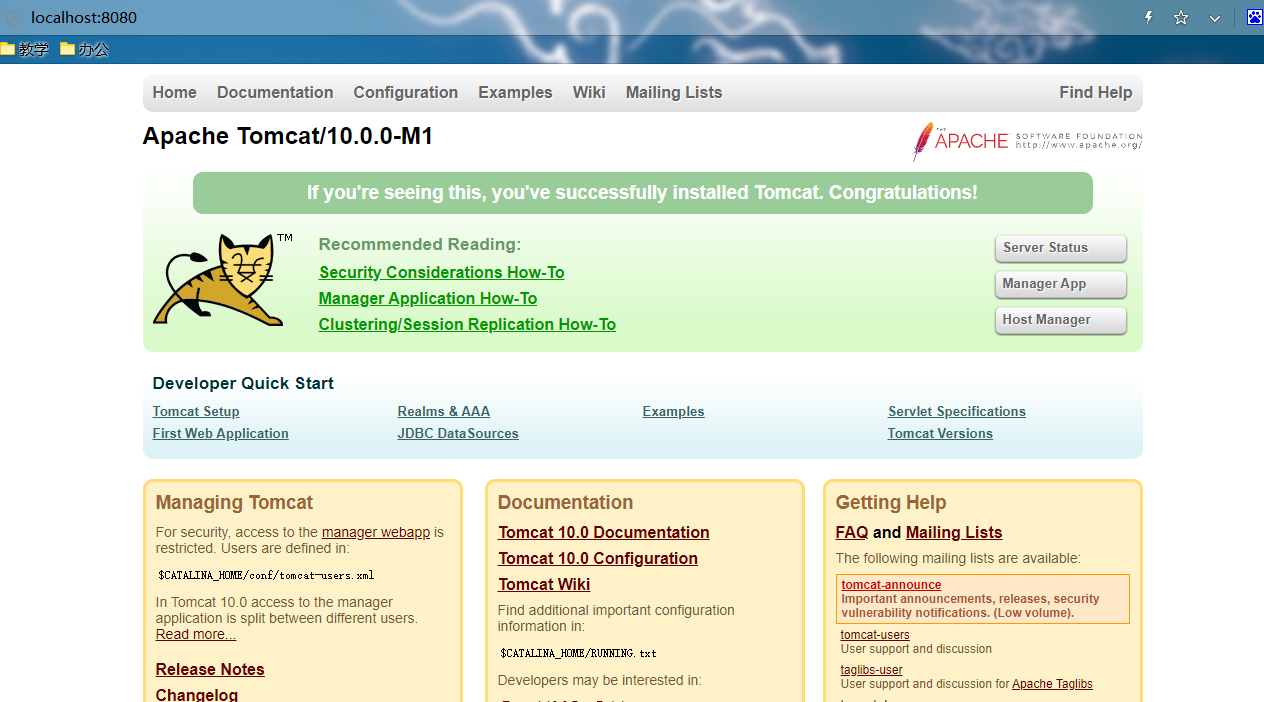Screen dimensions: 1264x702
Task: Open Realms & AAA link
Action: pos(443,411)
